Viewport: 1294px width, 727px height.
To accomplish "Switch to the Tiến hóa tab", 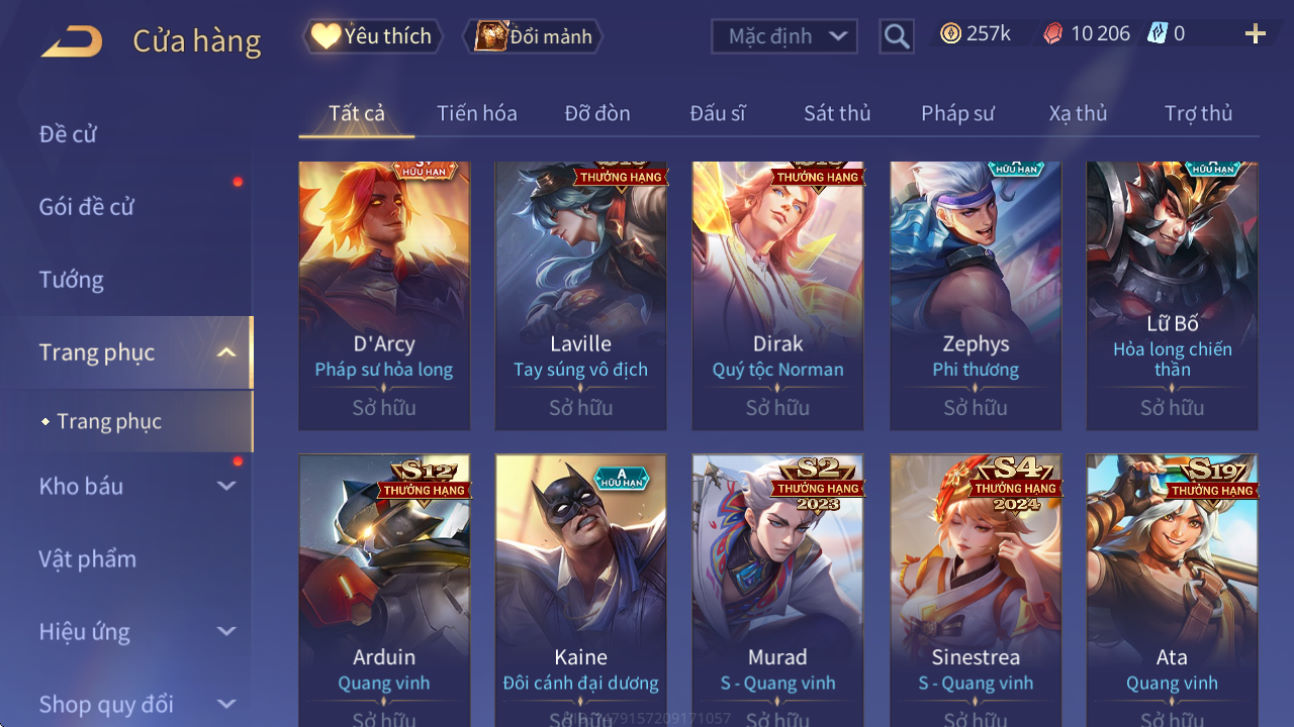I will 477,113.
